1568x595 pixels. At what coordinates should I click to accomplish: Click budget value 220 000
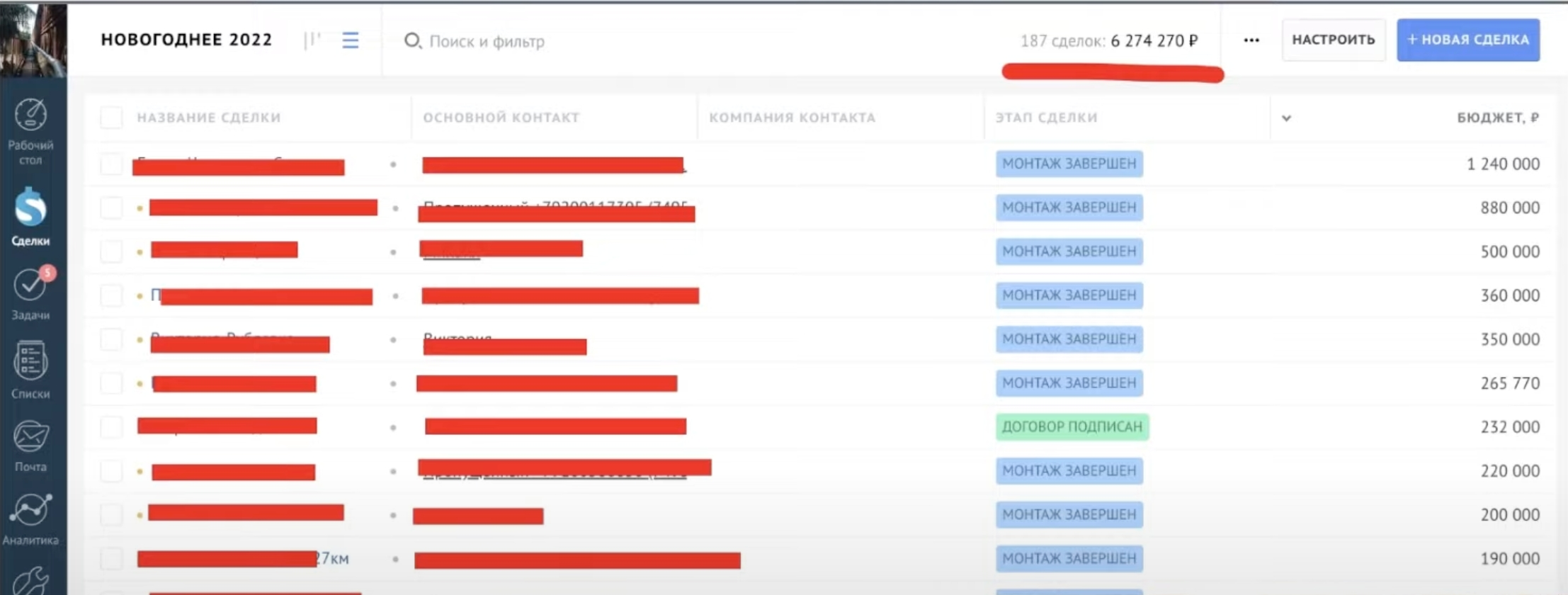pyautogui.click(x=1510, y=472)
